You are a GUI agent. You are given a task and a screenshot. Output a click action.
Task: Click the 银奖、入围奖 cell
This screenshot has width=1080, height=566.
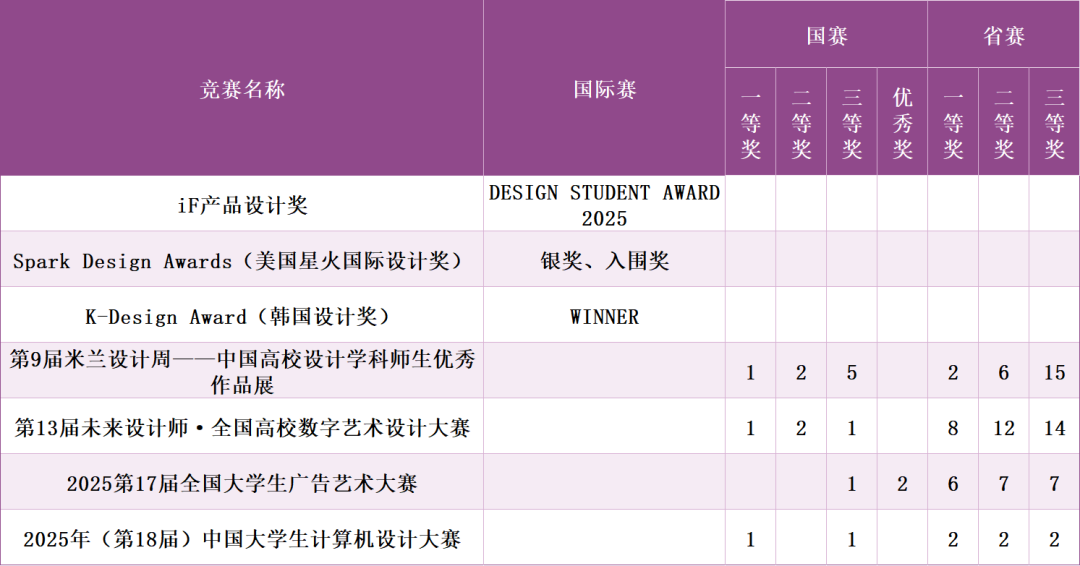[x=604, y=261]
